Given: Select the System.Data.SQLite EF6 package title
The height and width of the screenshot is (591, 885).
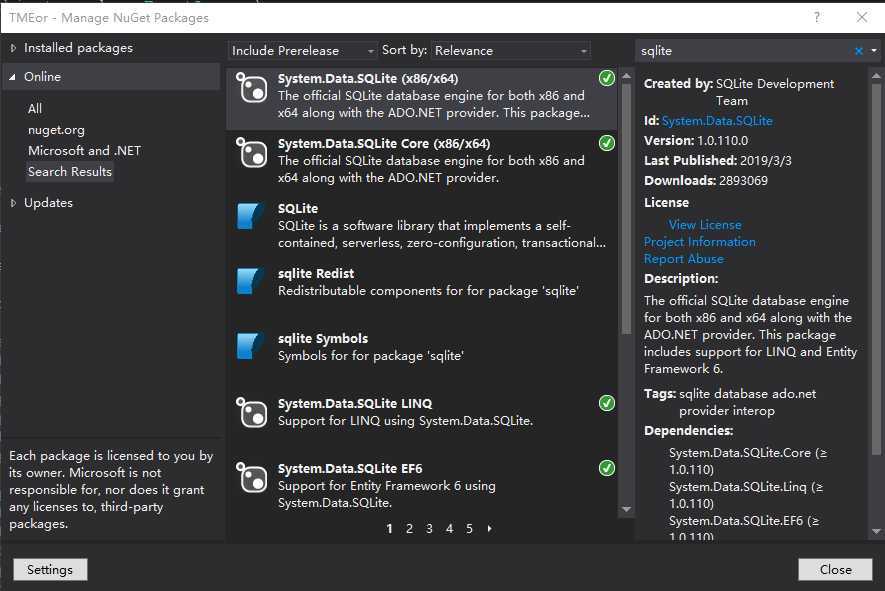Looking at the screenshot, I should pyautogui.click(x=350, y=469).
